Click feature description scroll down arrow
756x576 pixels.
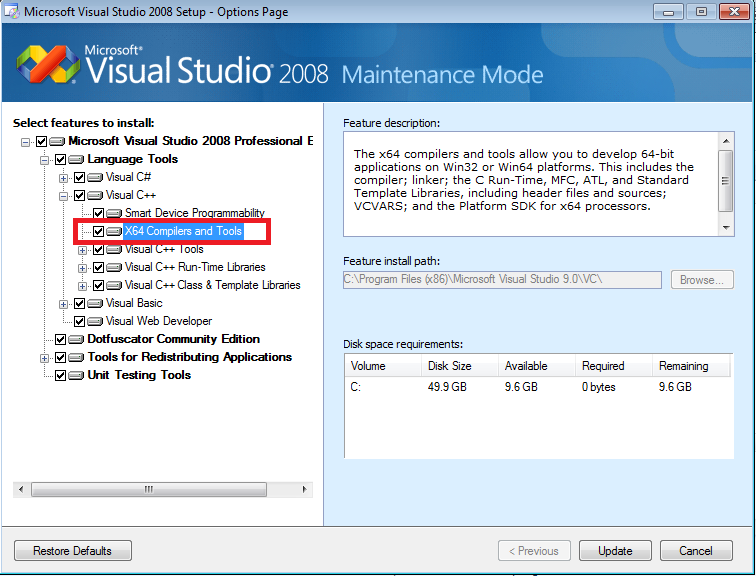(x=726, y=228)
